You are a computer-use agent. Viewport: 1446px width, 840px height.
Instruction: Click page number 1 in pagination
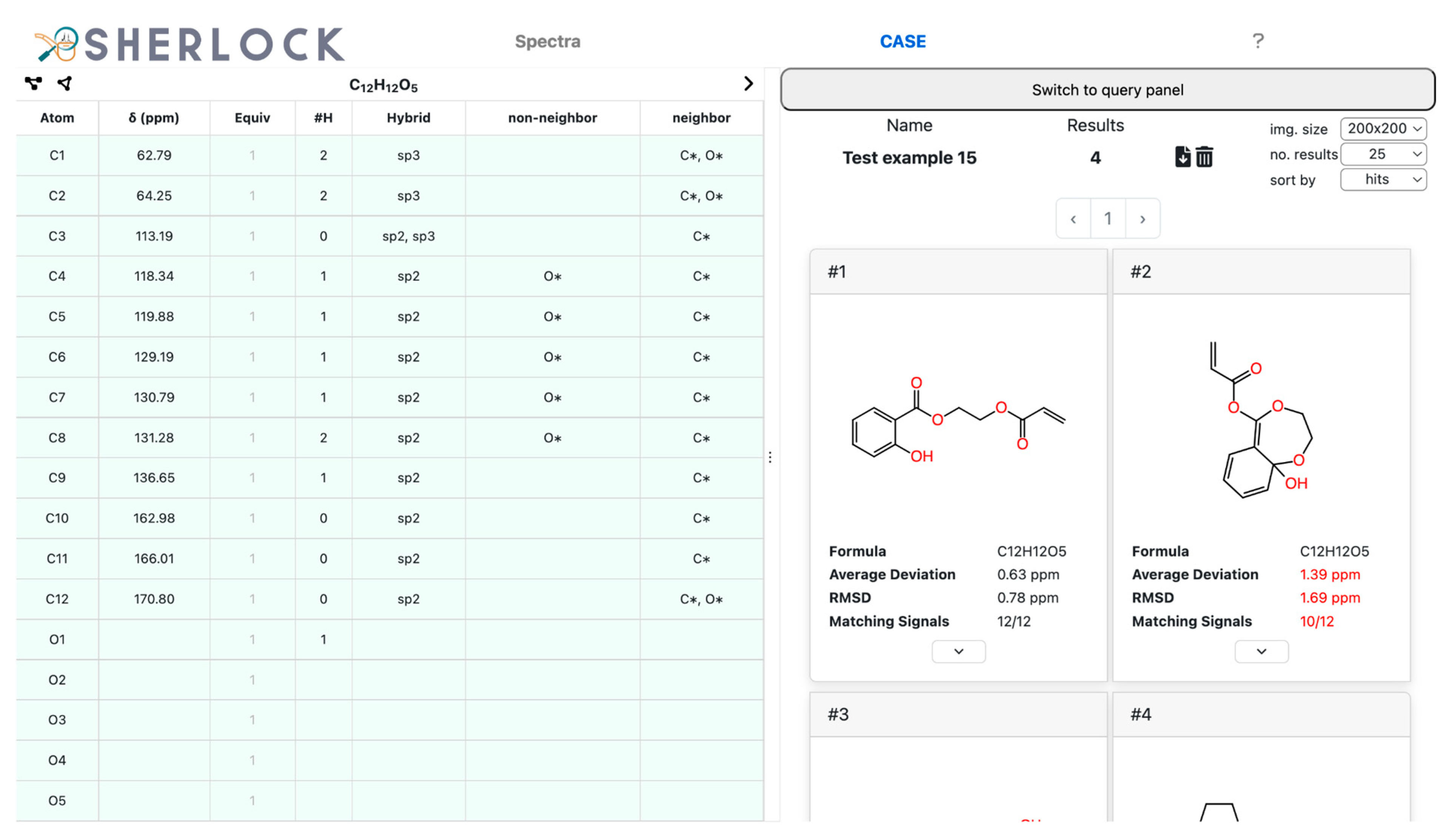(1108, 219)
